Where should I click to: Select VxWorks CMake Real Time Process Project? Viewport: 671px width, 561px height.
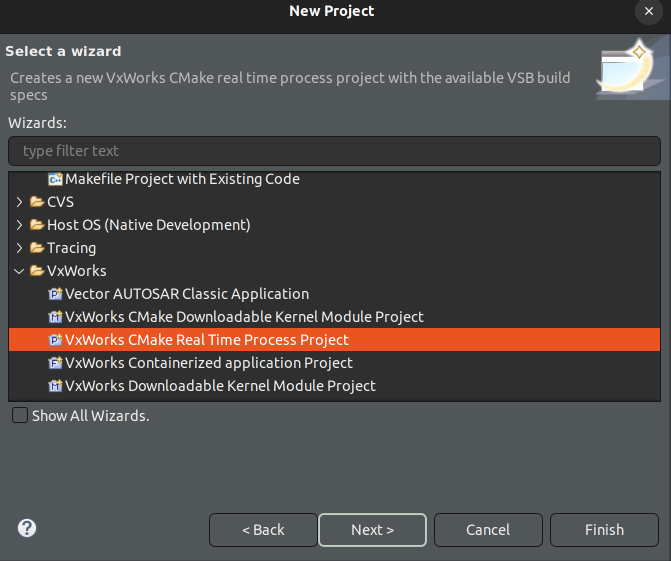[206, 341]
